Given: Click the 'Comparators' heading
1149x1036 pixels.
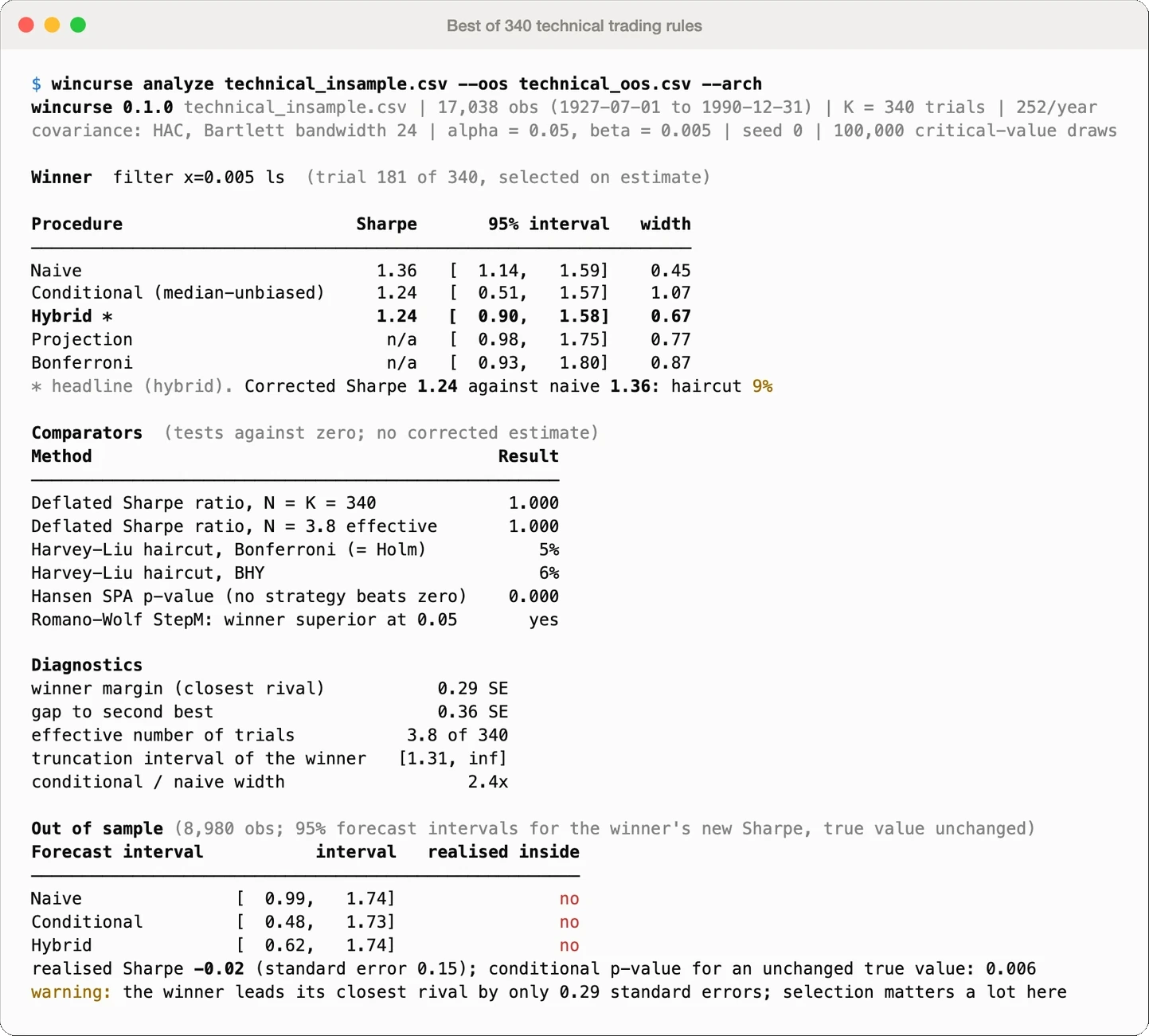Looking at the screenshot, I should point(87,432).
